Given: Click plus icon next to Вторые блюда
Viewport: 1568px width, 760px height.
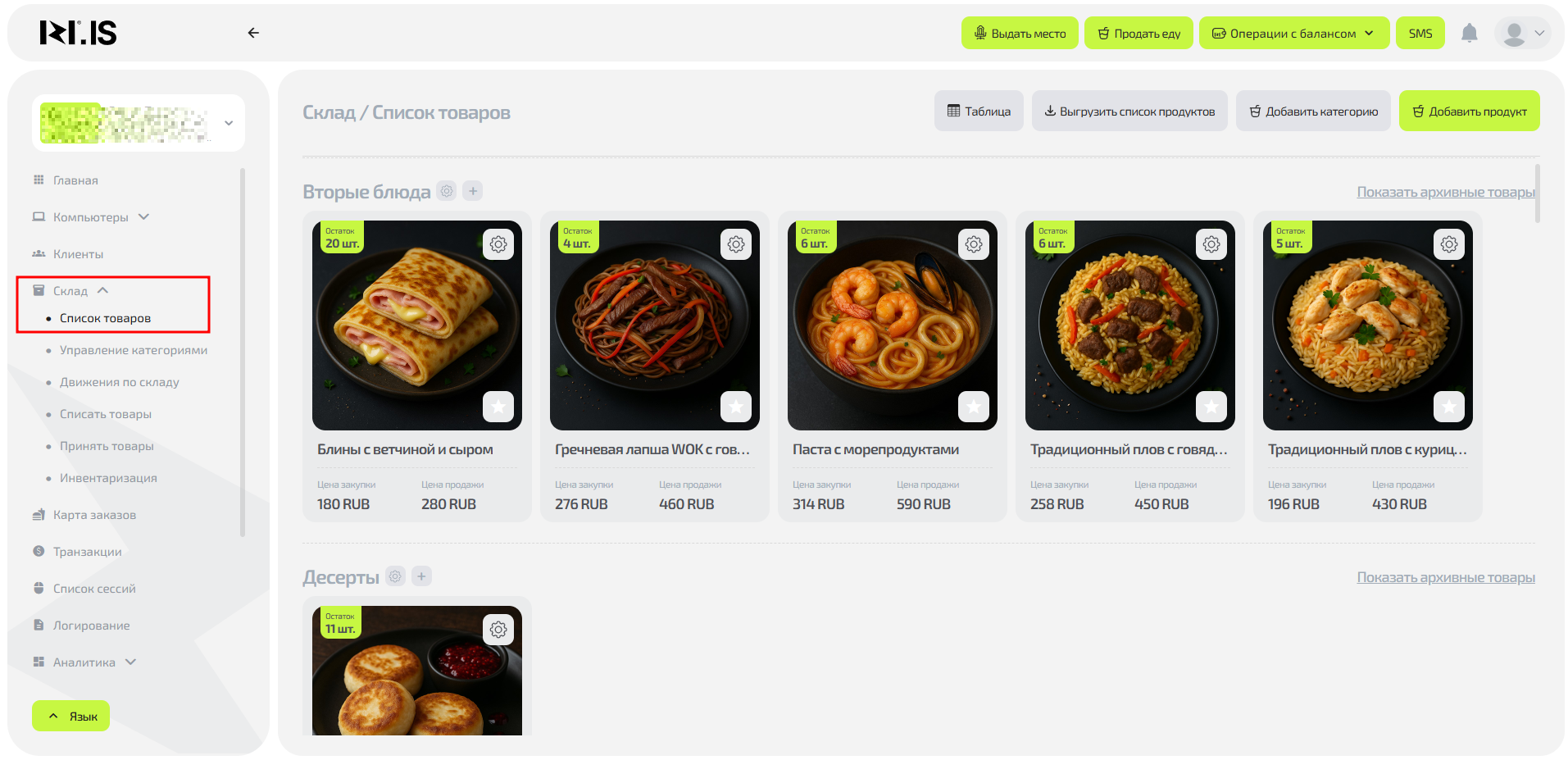Looking at the screenshot, I should (473, 191).
